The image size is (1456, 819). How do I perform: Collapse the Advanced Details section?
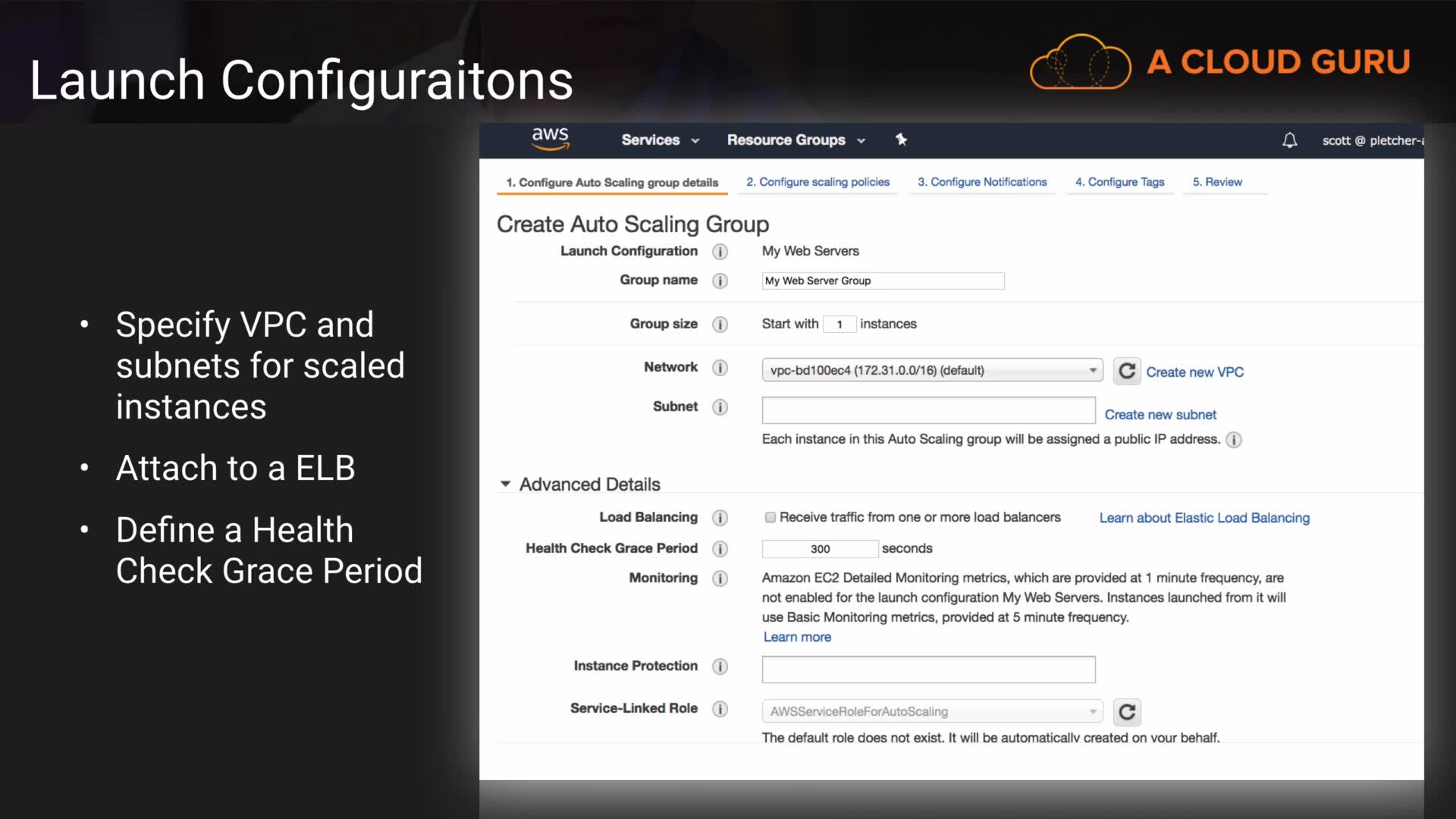click(506, 484)
